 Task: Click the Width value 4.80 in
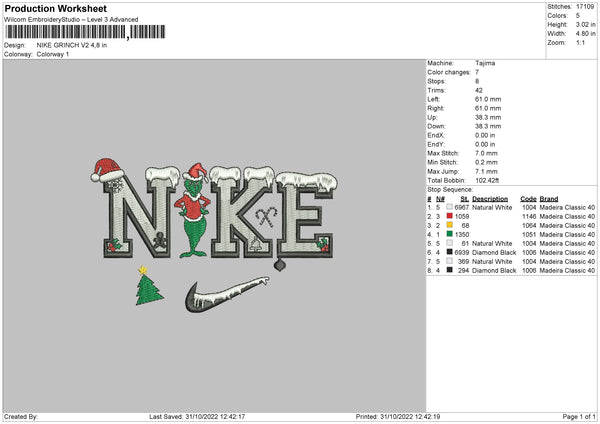coord(585,34)
